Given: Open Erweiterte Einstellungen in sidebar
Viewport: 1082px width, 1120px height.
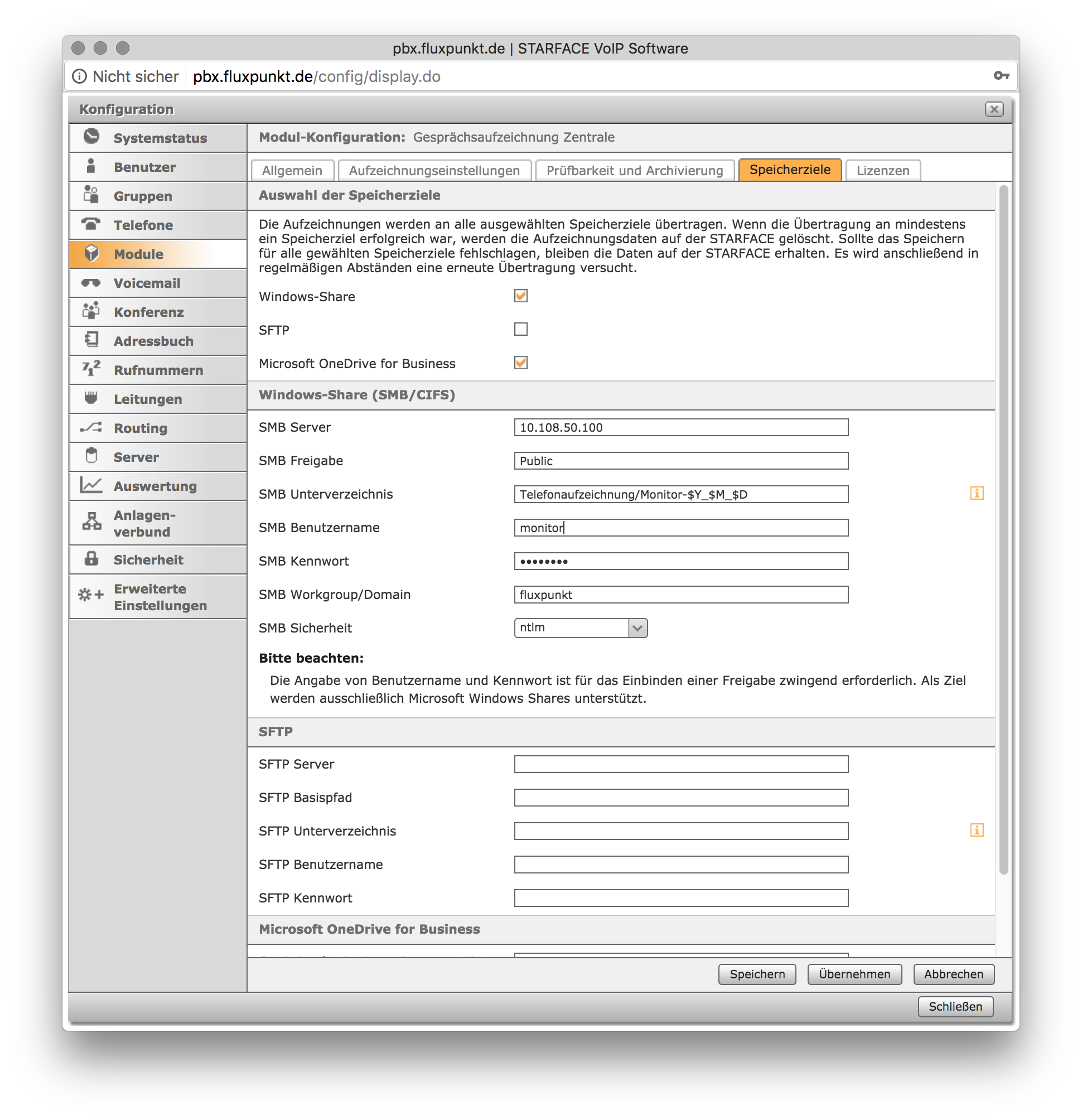Looking at the screenshot, I should (x=158, y=597).
